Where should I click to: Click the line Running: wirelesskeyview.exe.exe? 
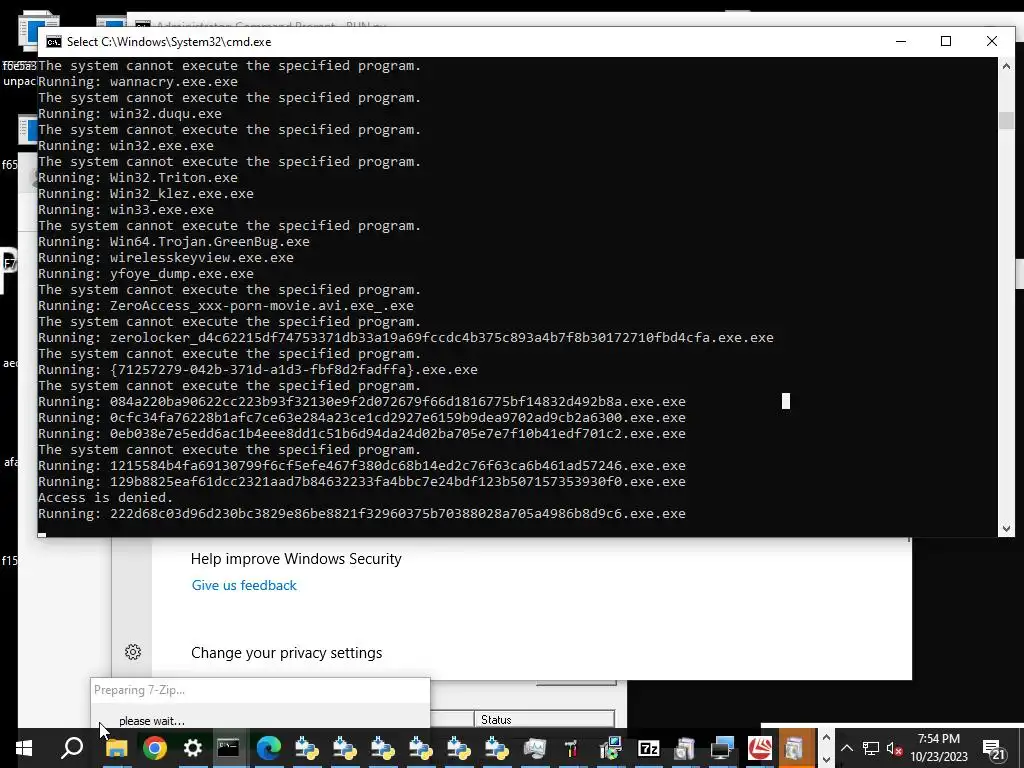[166, 258]
